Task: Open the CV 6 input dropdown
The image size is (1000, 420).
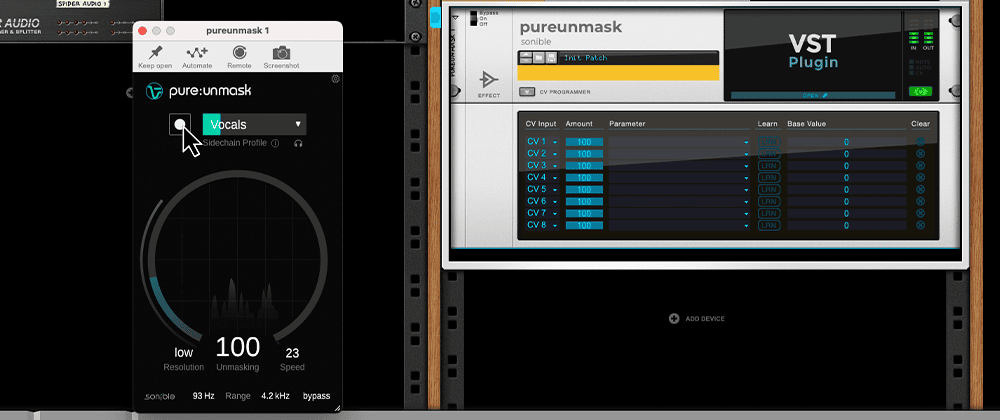Action: click(x=542, y=201)
